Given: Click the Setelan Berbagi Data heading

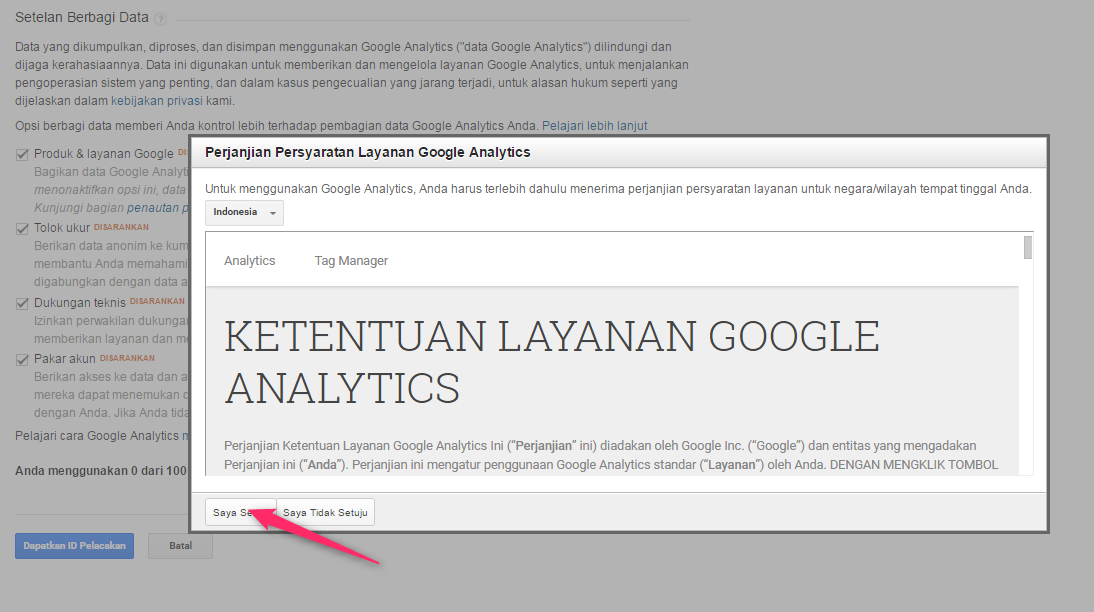Looking at the screenshot, I should click(82, 17).
